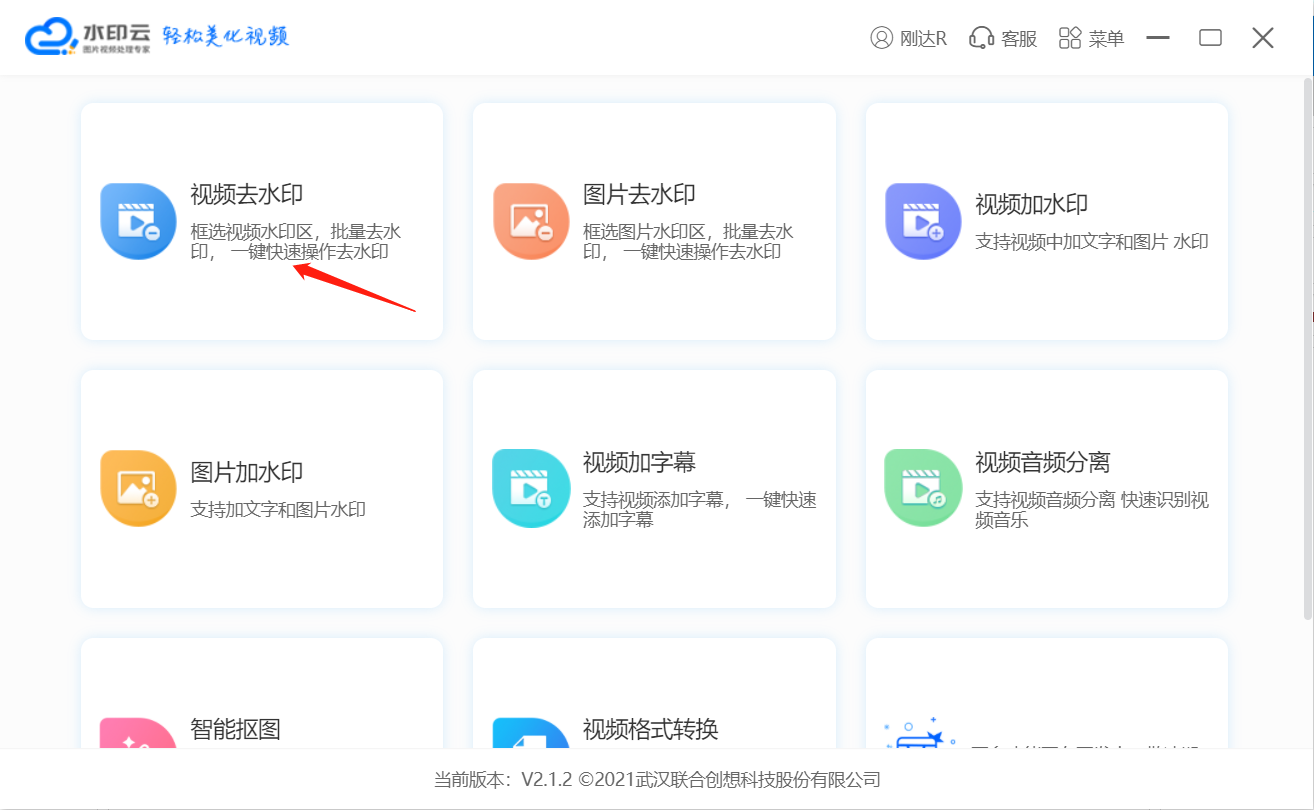1314x810 pixels.
Task: Open 视频加水印 feature description text
Action: click(x=1091, y=242)
